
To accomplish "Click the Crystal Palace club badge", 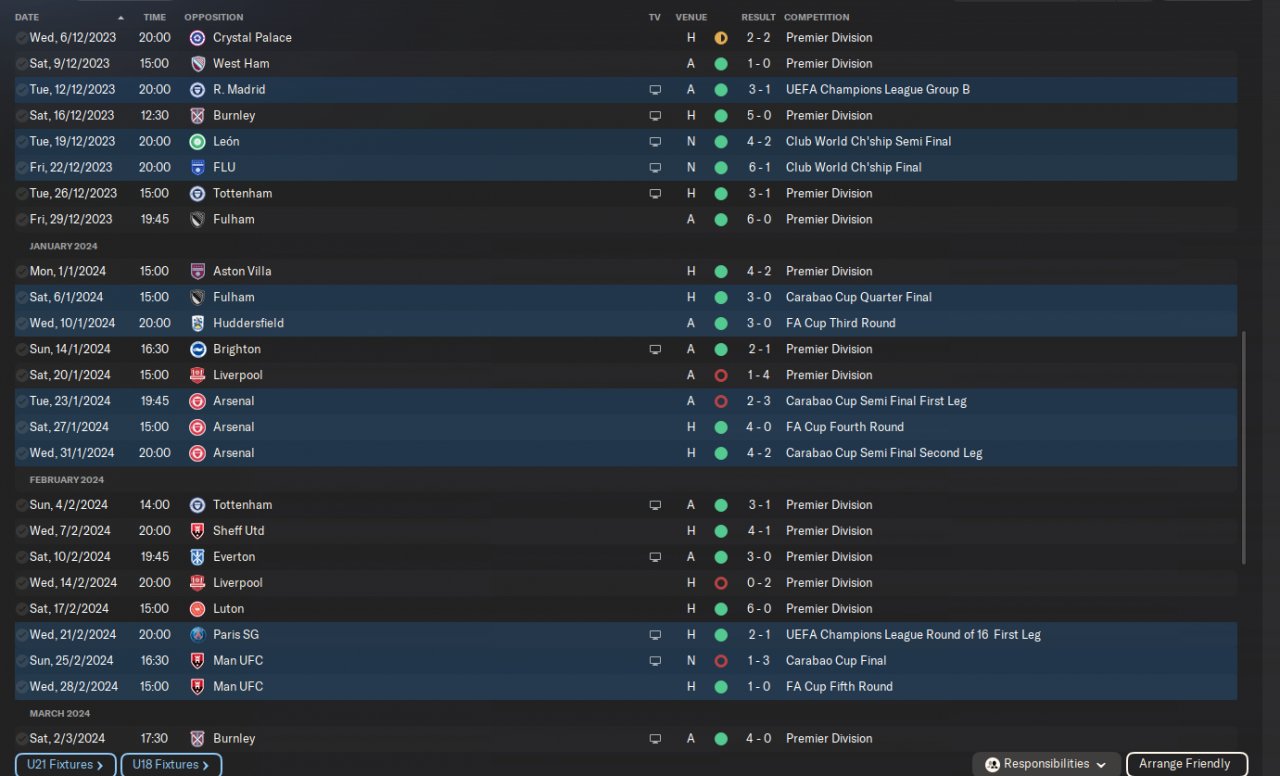I will [197, 38].
